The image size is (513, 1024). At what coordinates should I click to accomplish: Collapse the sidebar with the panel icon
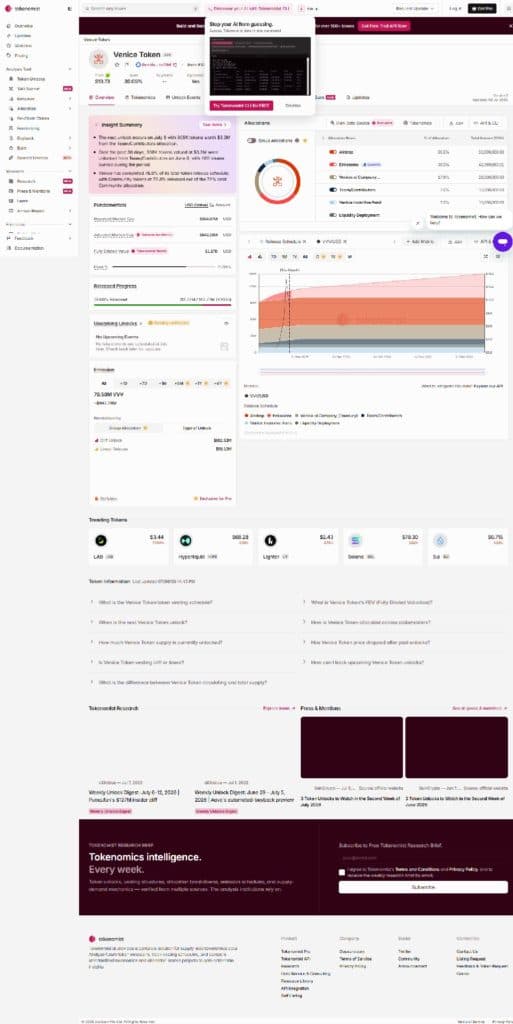70,8
